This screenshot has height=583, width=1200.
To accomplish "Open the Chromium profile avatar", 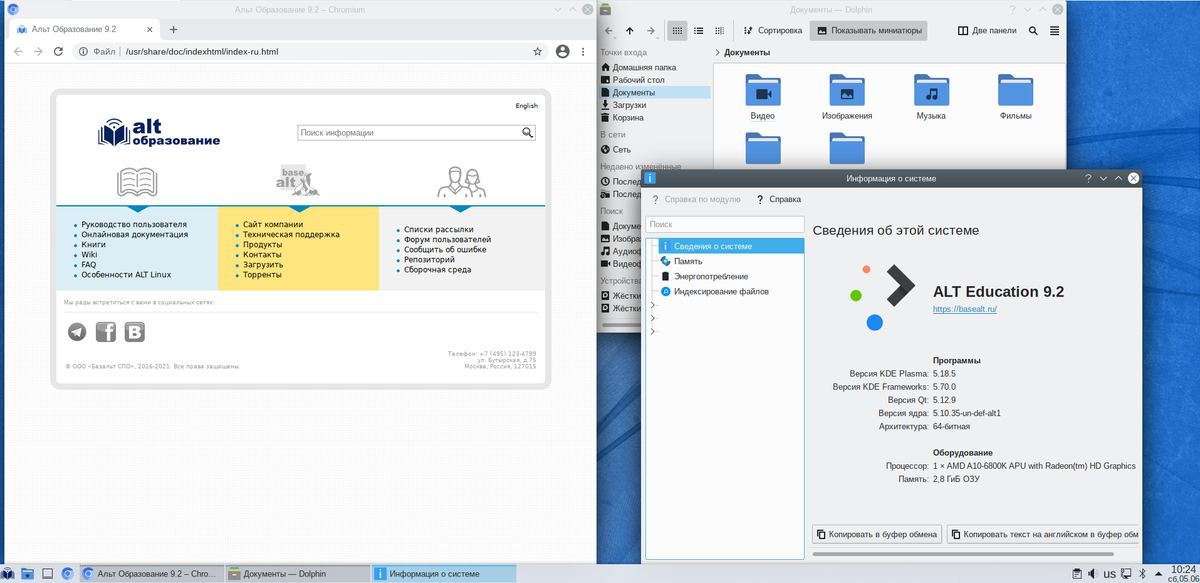I will 563,51.
